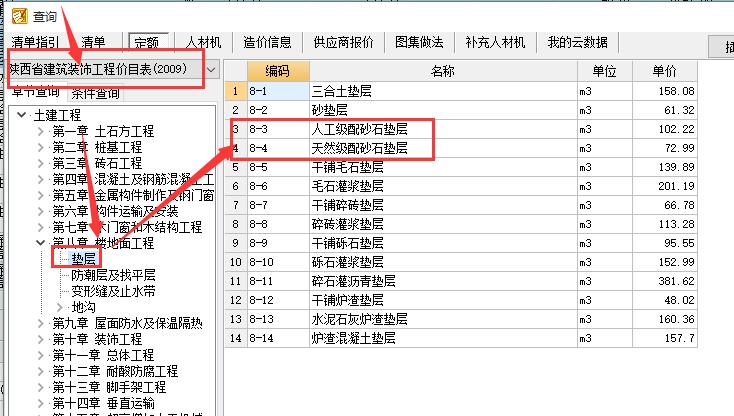Select 干铺炉渣垫层 row

[x=461, y=300]
